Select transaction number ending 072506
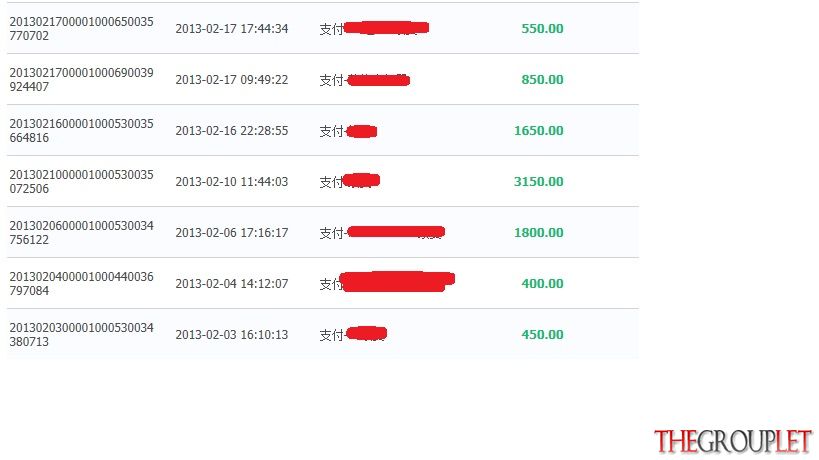819x460 pixels. 81,182
